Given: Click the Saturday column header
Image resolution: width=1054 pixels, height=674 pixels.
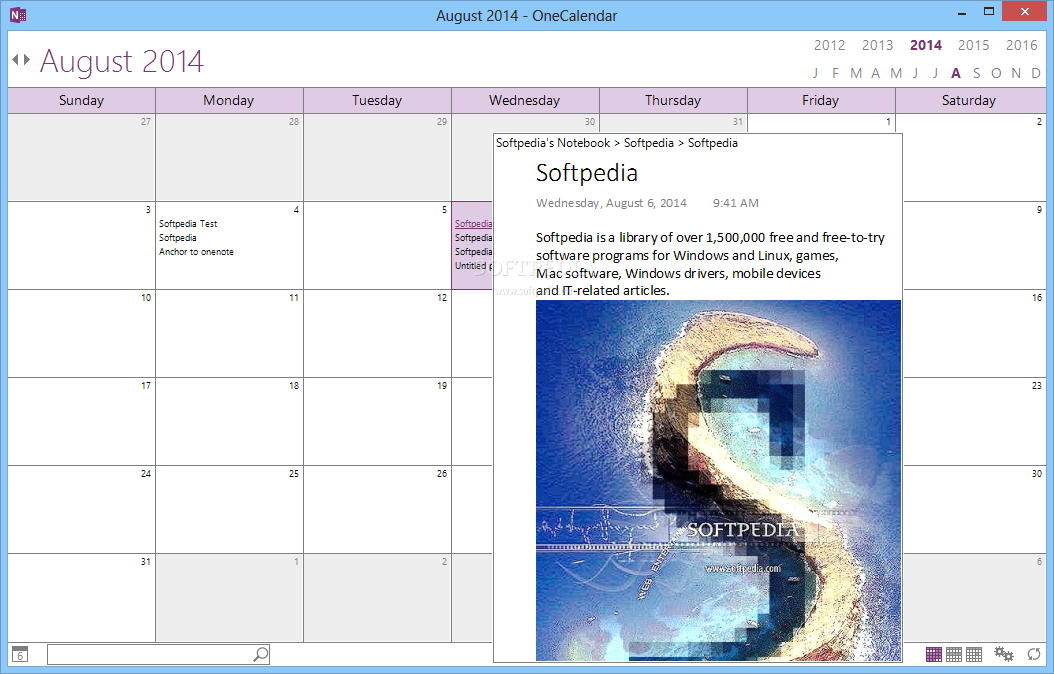Looking at the screenshot, I should tap(970, 100).
